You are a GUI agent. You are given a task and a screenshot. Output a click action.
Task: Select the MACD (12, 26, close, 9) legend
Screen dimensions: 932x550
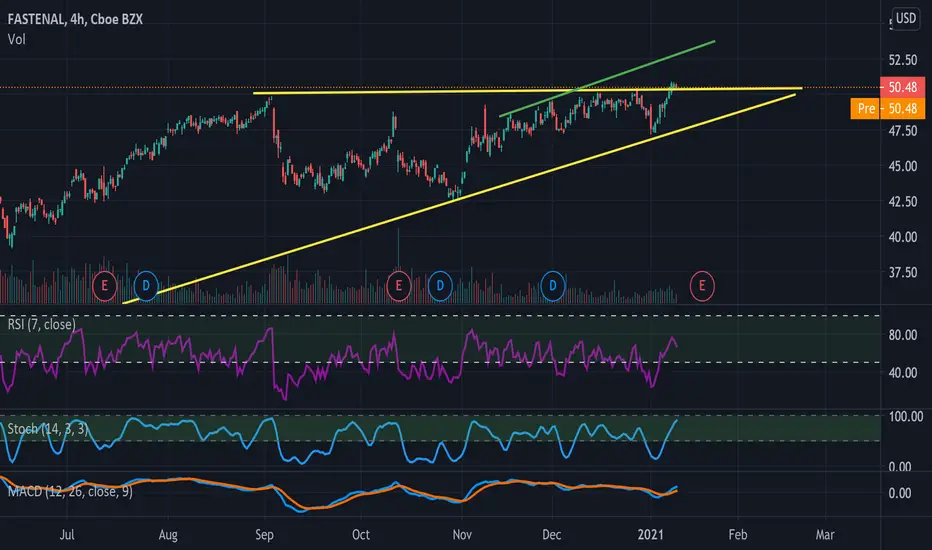click(x=70, y=492)
